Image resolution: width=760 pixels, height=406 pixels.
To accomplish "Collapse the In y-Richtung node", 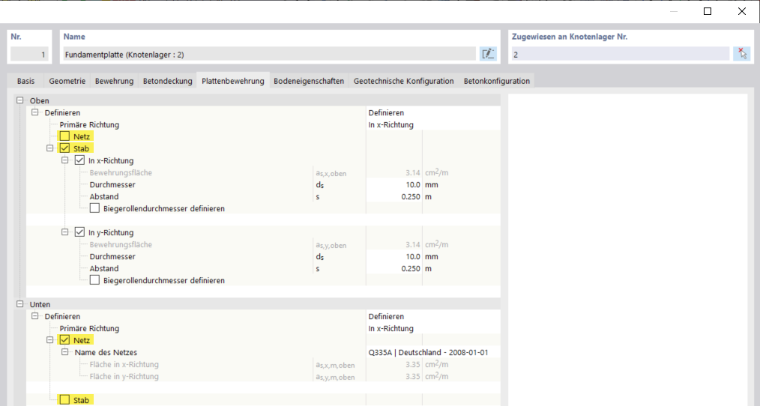I will [x=65, y=232].
